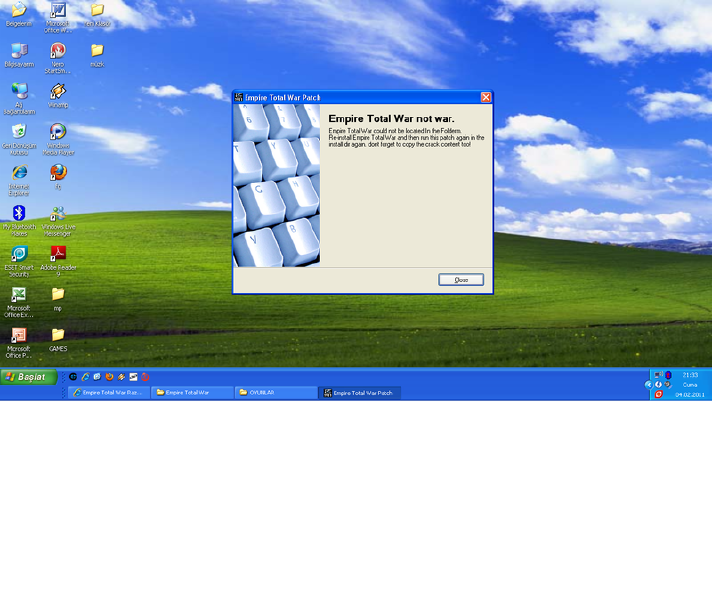The width and height of the screenshot is (712, 600).
Task: Click the taskbar clock showing 21:33
Action: coord(690,375)
